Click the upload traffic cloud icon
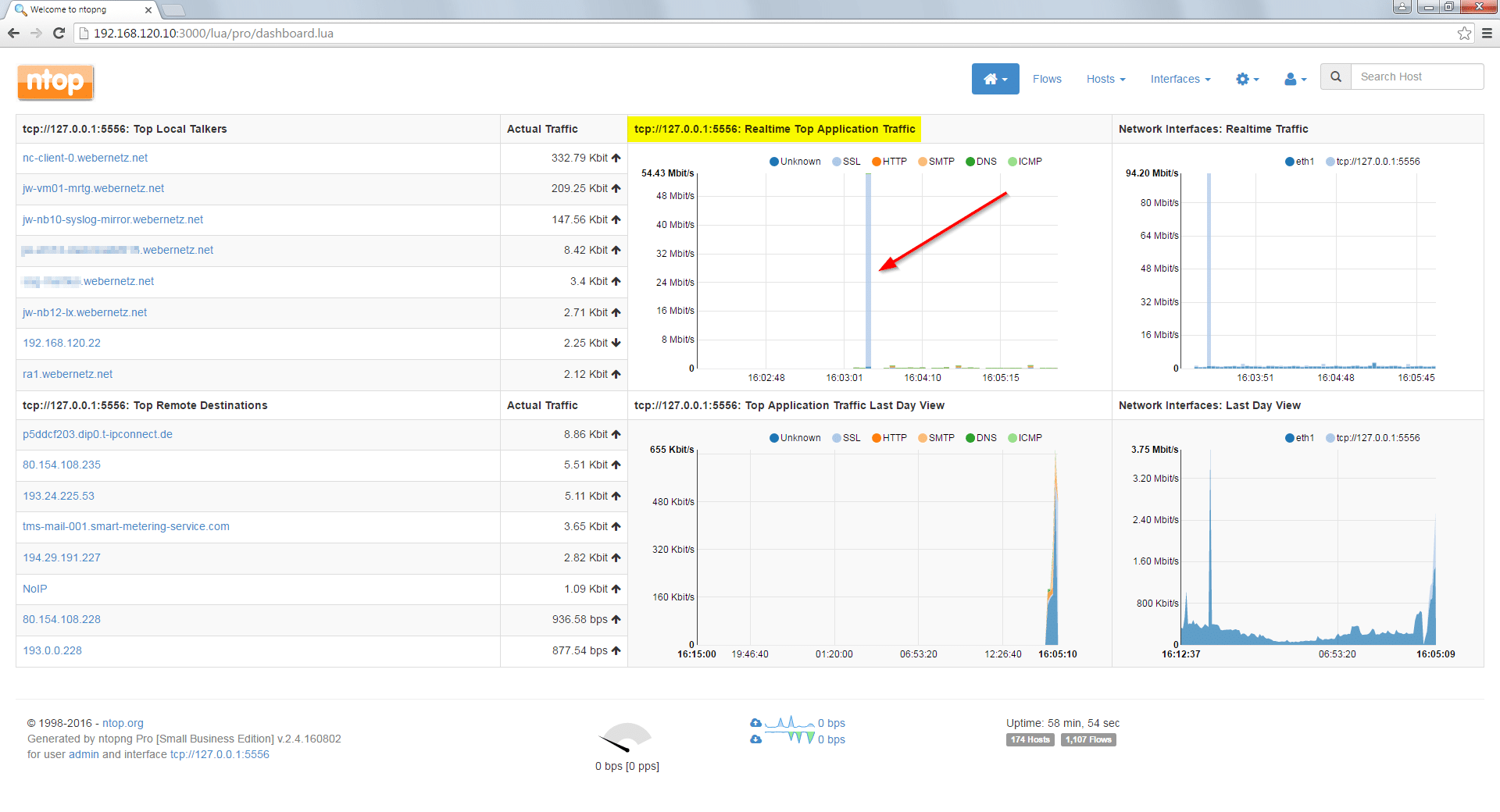Viewport: 1500px width, 812px height. (x=755, y=723)
